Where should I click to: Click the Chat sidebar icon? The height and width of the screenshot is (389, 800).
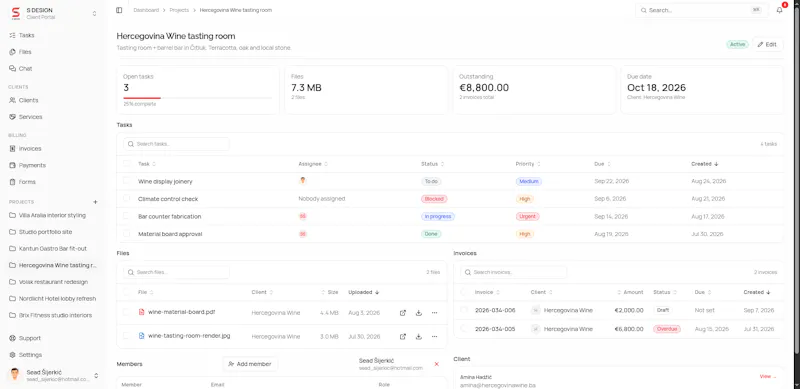[x=12, y=68]
